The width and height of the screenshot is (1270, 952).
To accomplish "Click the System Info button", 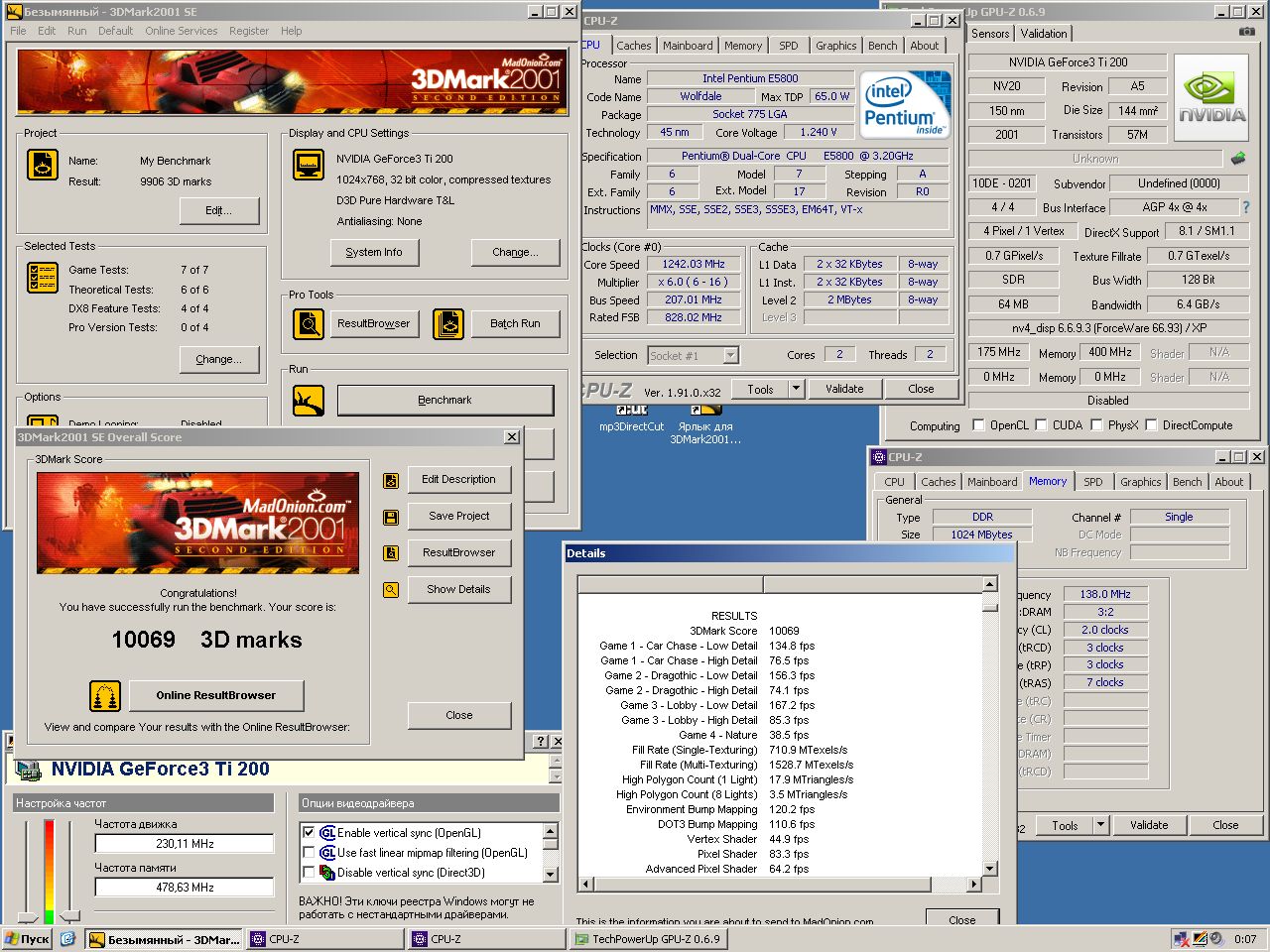I will coord(374,252).
